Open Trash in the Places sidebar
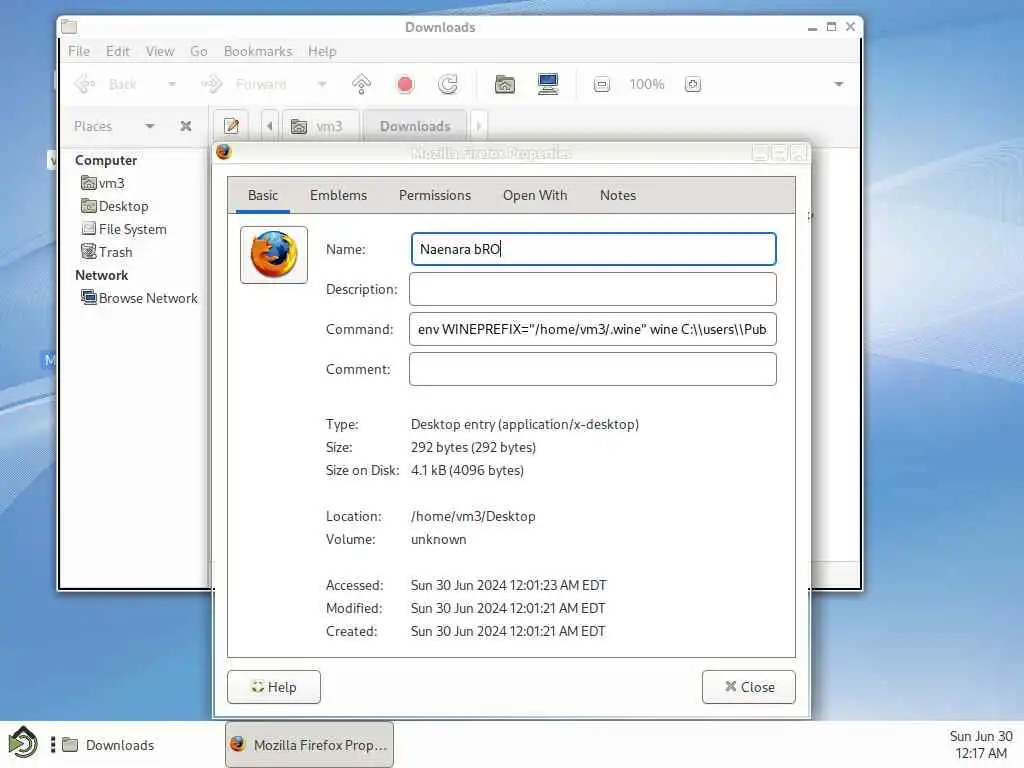Image resolution: width=1024 pixels, height=768 pixels. pos(106,251)
